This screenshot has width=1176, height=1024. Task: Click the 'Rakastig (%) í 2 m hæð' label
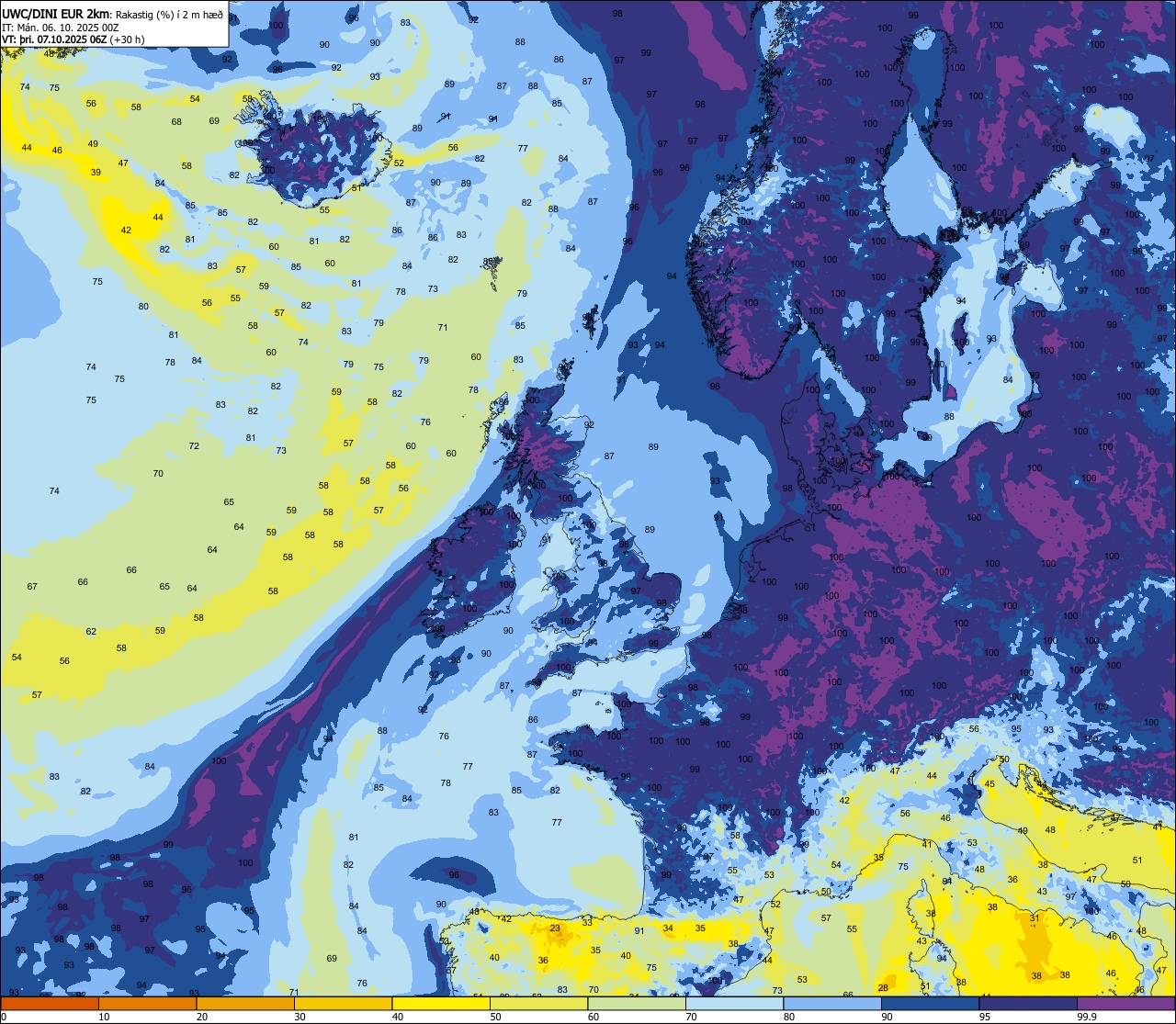click(170, 13)
